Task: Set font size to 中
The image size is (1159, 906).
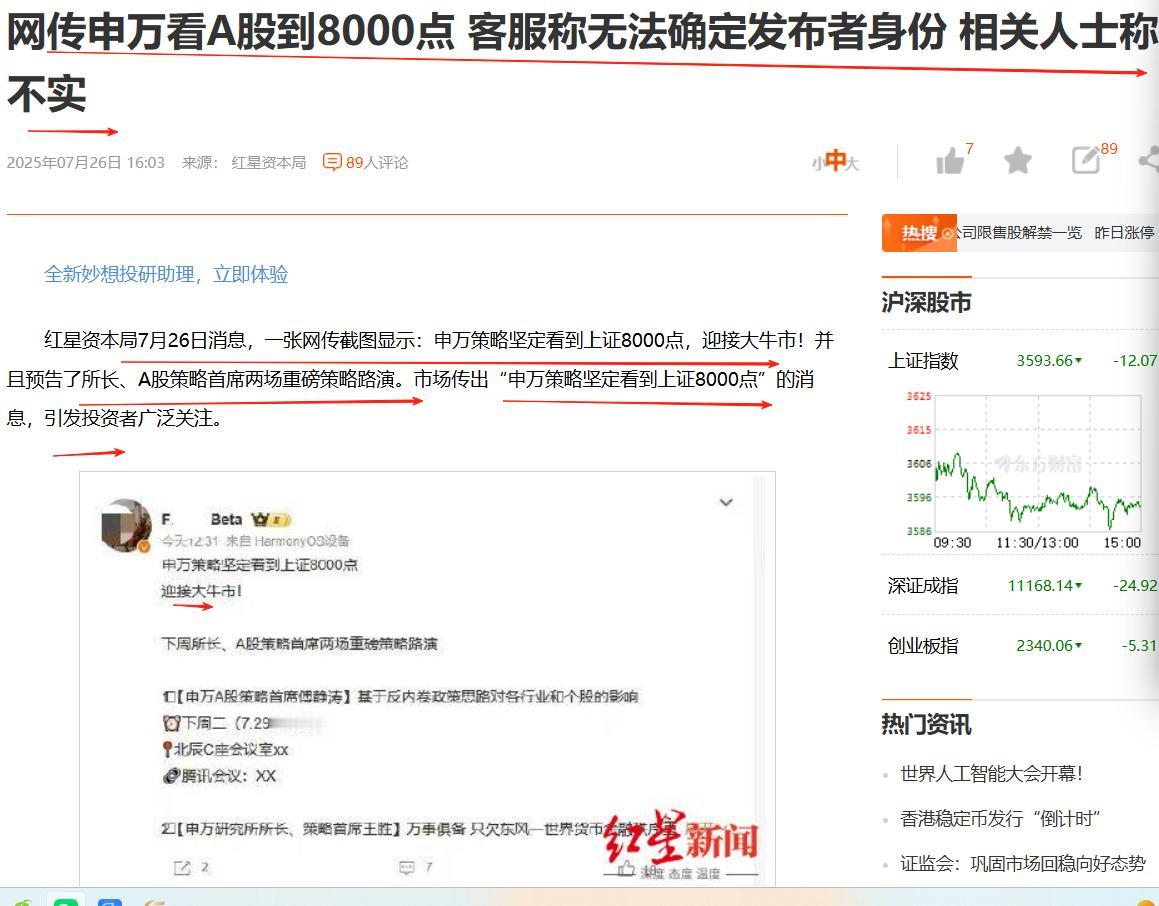Action: (835, 160)
